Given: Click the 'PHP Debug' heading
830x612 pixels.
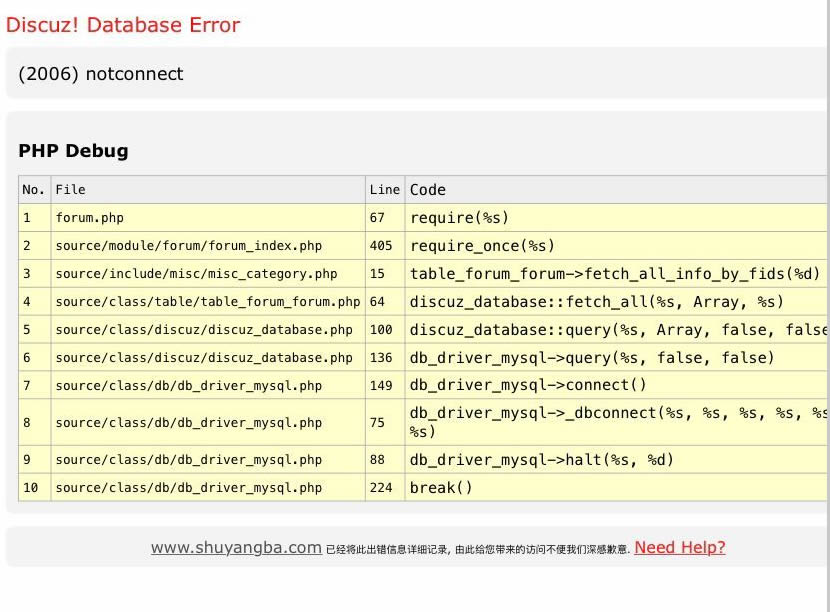Looking at the screenshot, I should pos(73,150).
